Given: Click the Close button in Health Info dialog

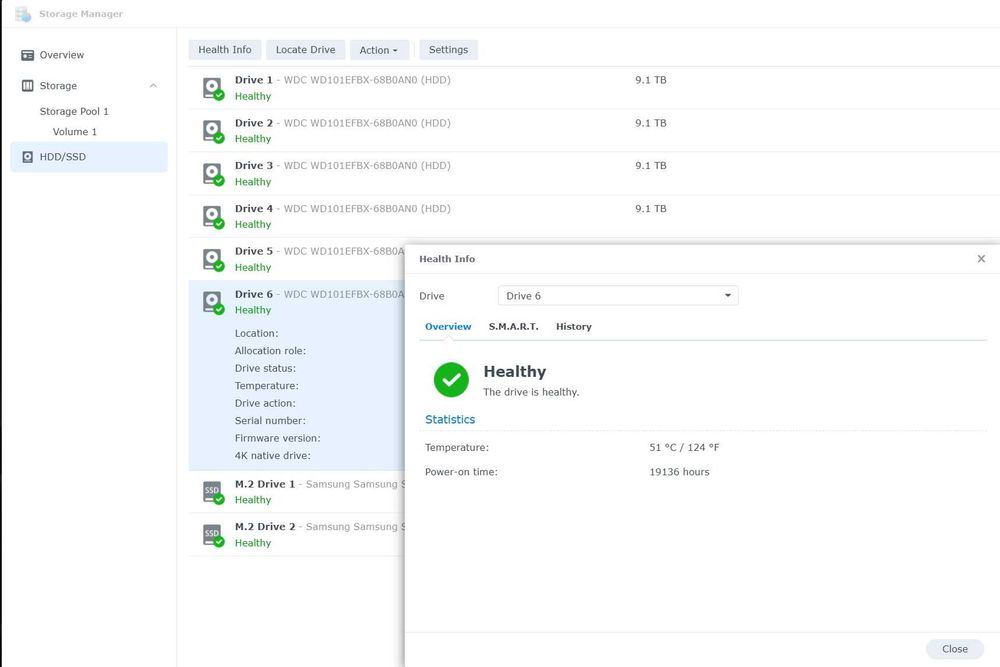Looking at the screenshot, I should tap(954, 649).
